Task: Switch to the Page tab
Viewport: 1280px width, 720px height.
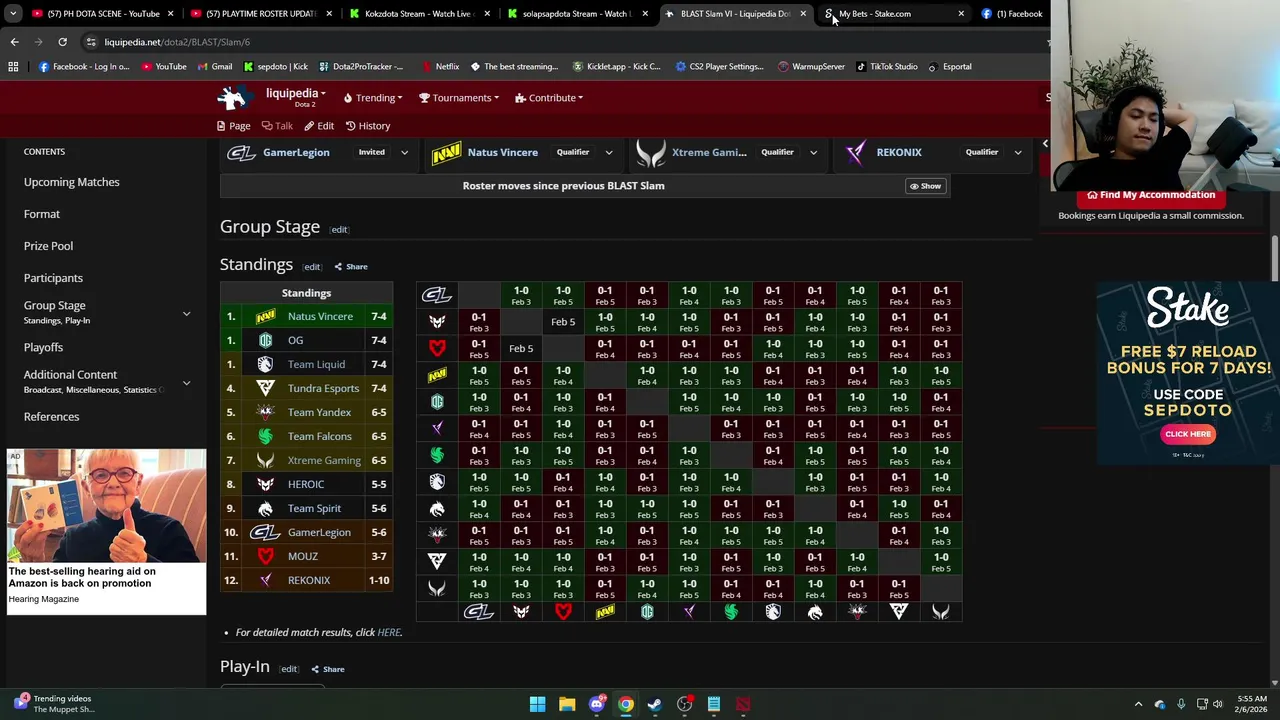Action: (x=233, y=126)
